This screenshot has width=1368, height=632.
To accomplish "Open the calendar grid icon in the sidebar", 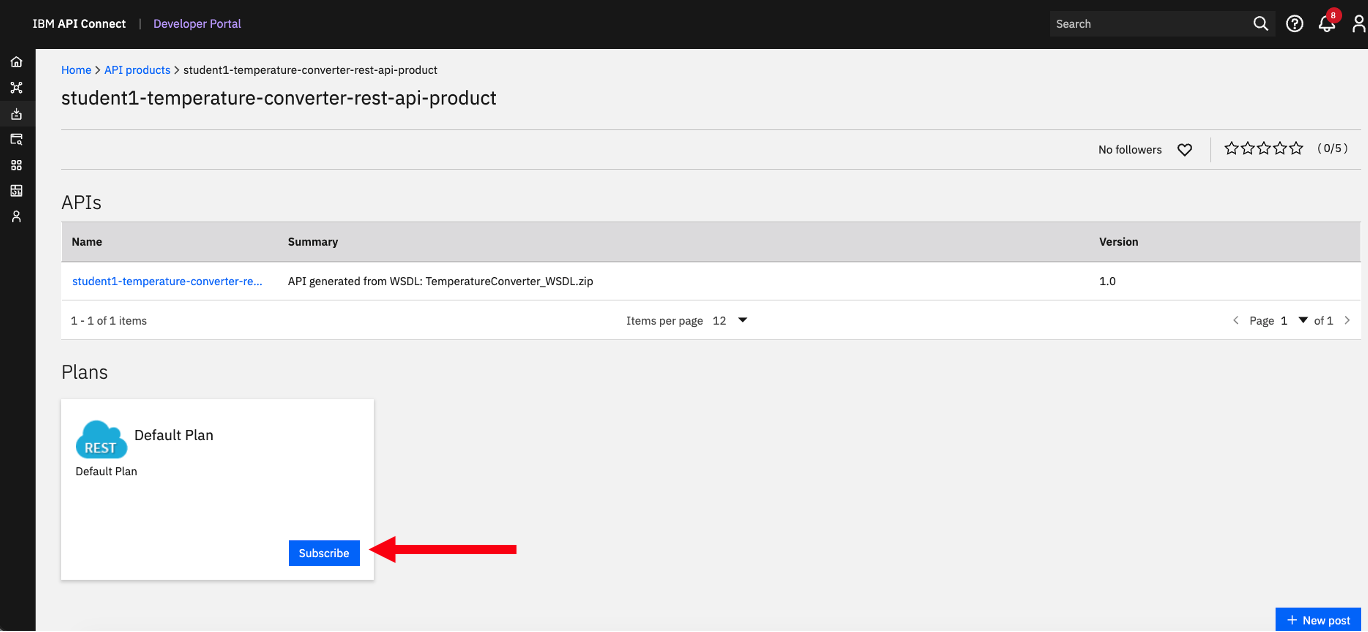I will (16, 190).
